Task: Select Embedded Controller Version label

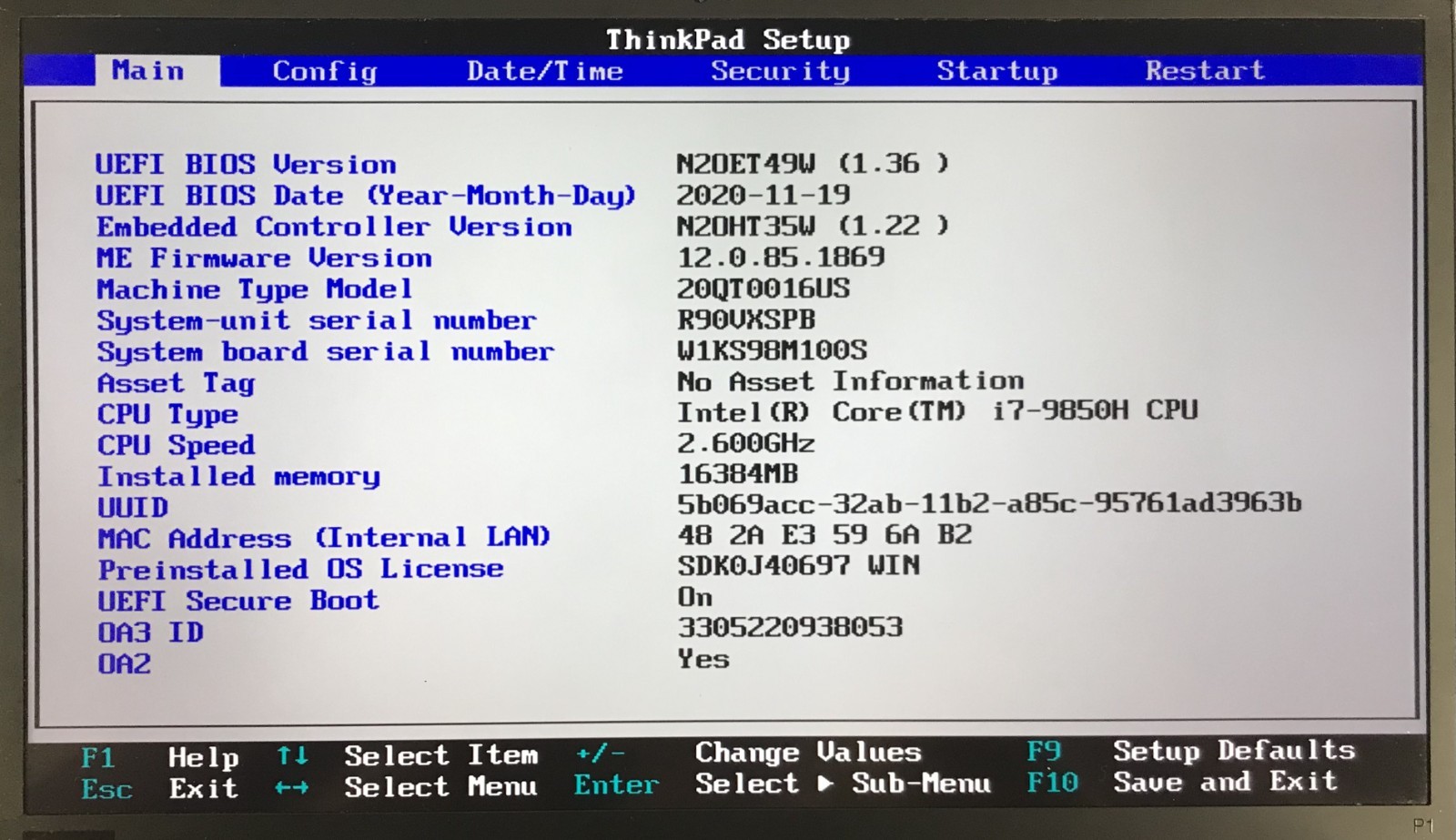Action: (334, 227)
